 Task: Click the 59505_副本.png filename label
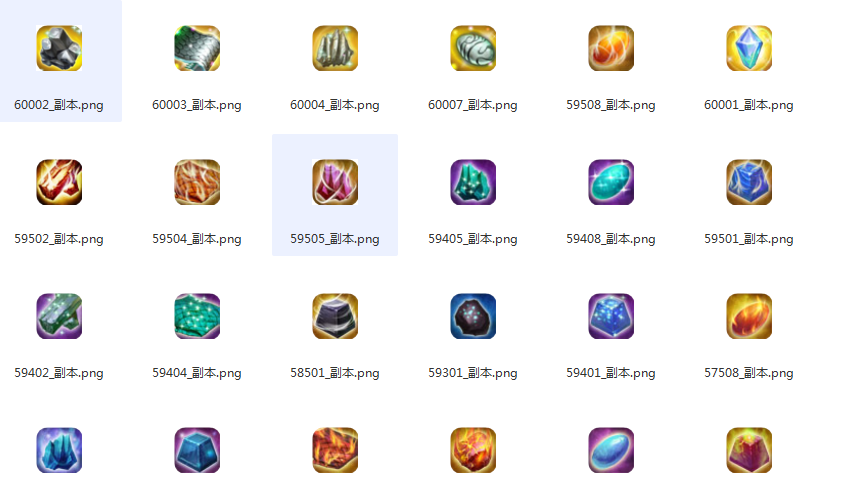[x=335, y=239]
